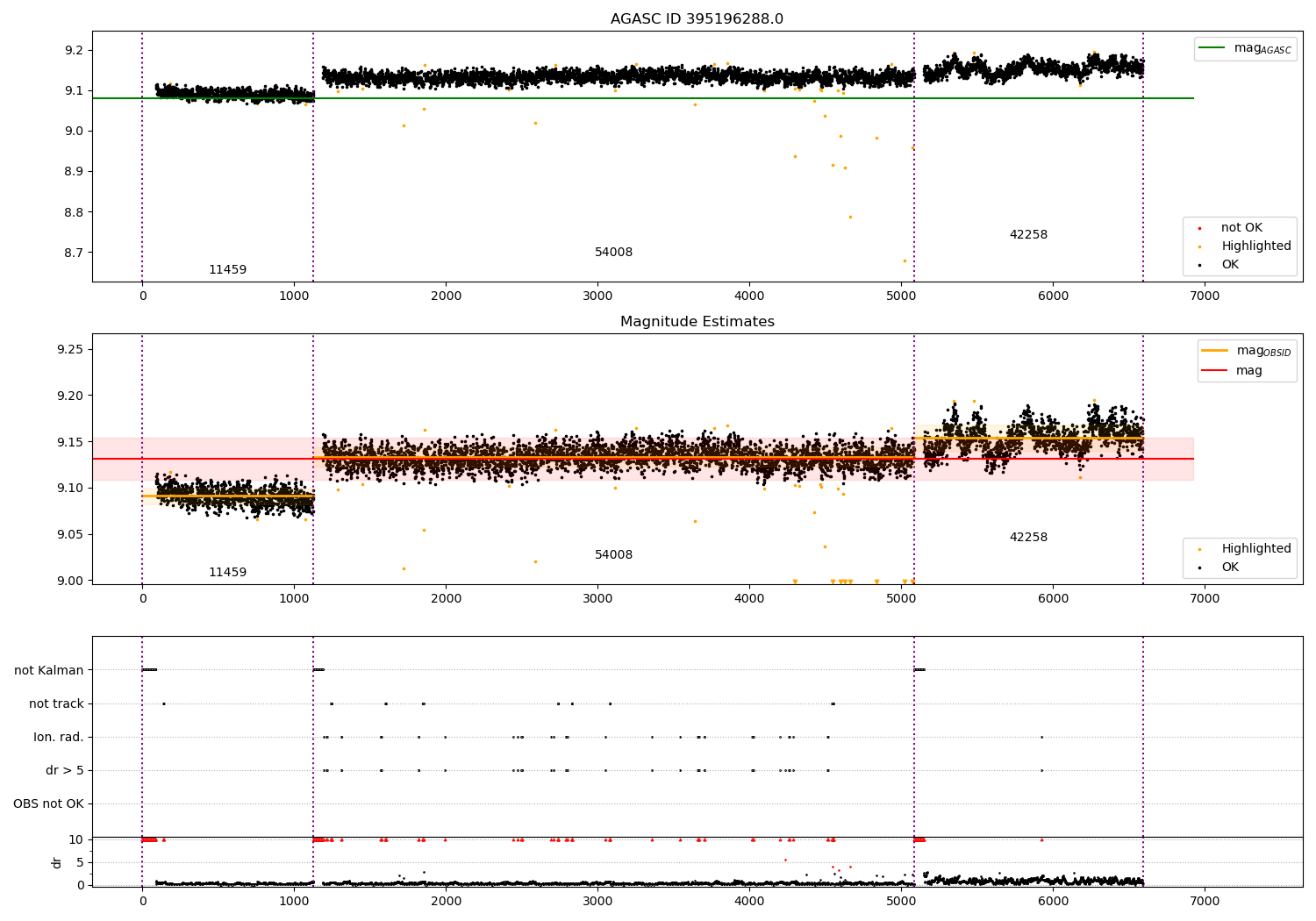Click 'not OK' legend entry in AGASC plot
The height and width of the screenshot is (921, 1316).
(1232, 228)
